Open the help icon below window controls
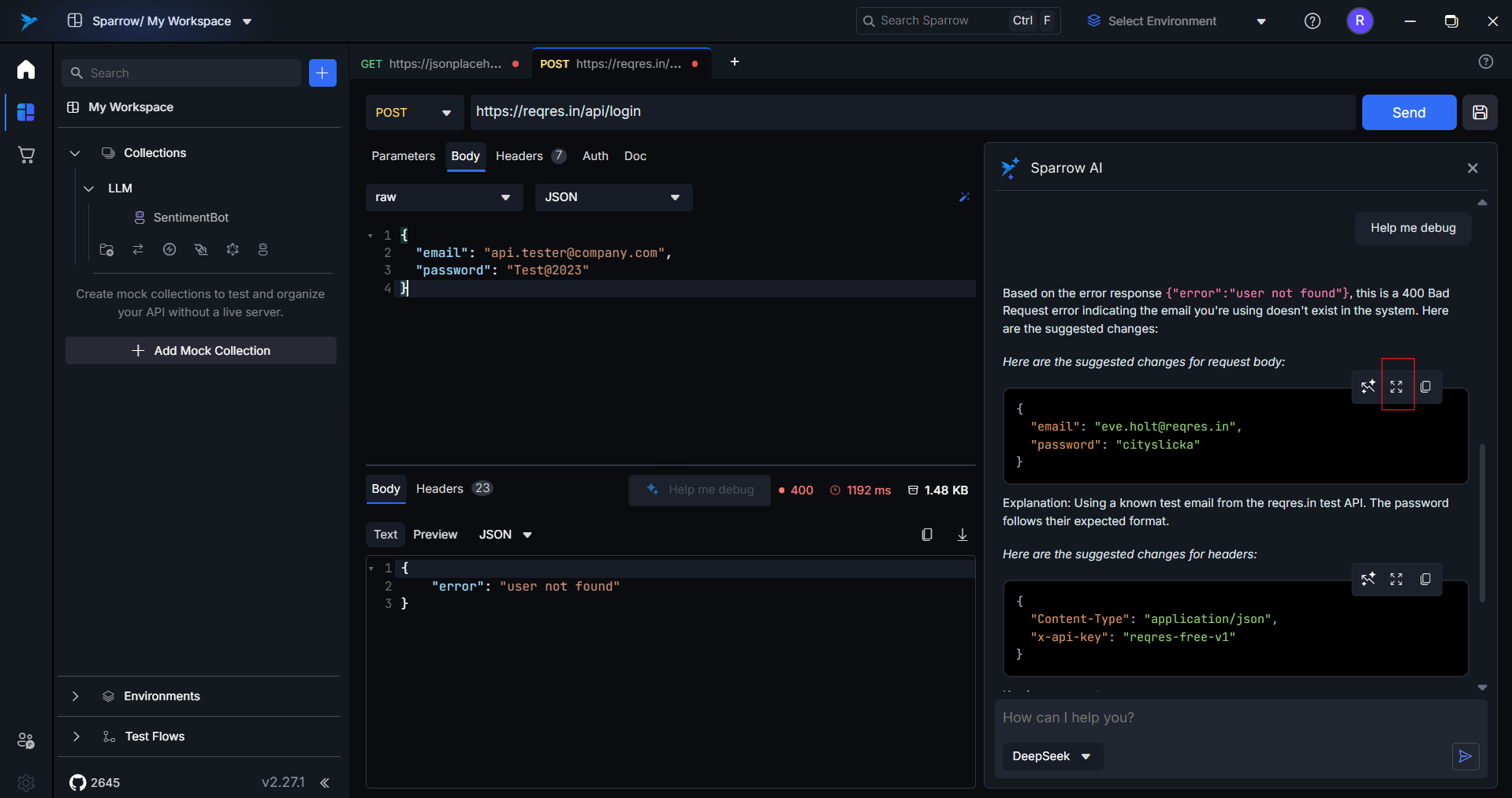Image resolution: width=1512 pixels, height=798 pixels. 1486,62
